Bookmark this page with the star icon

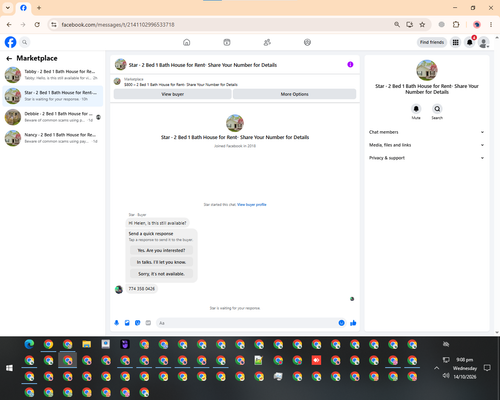(422, 25)
